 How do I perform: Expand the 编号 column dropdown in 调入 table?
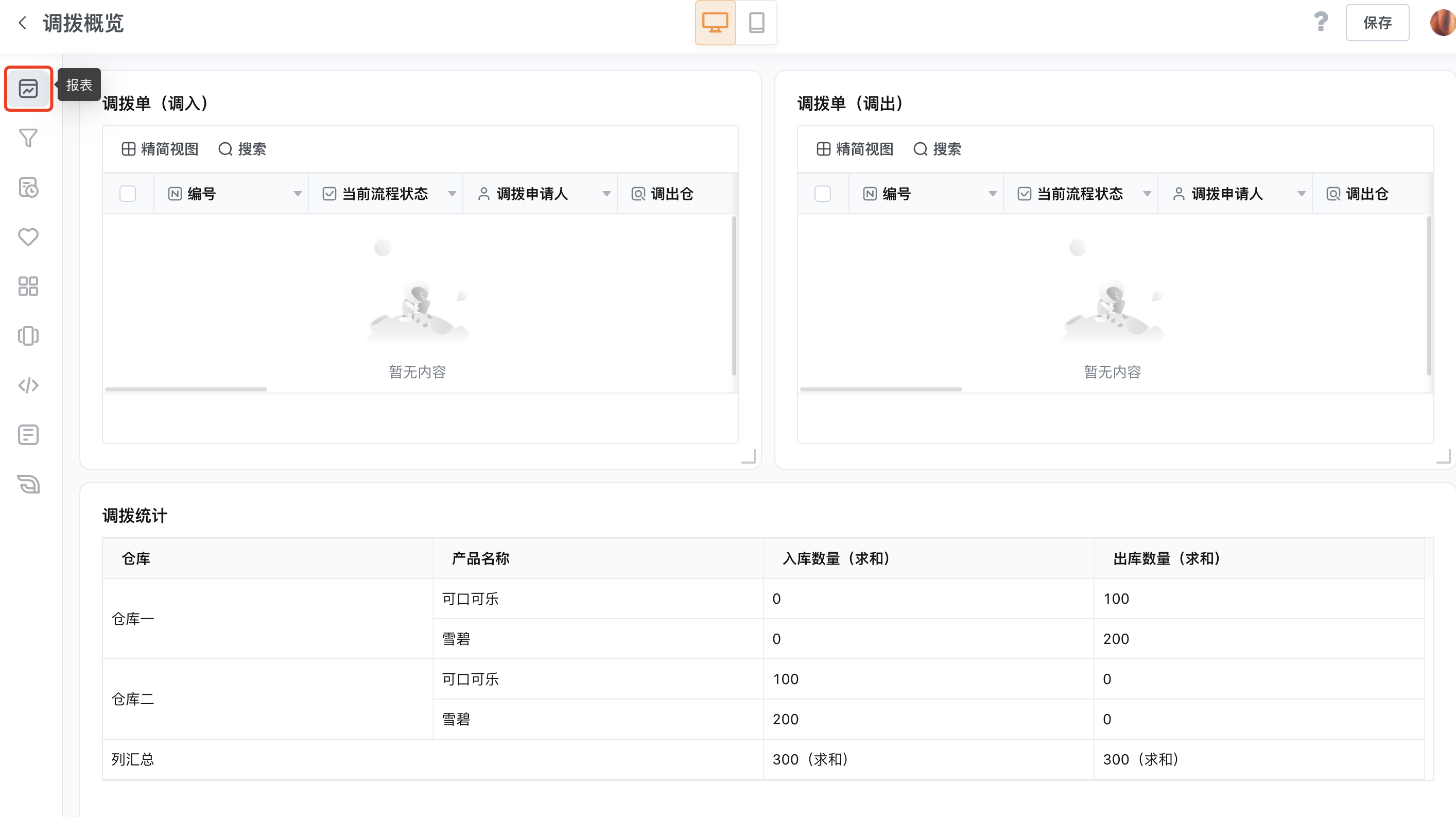[x=297, y=194]
